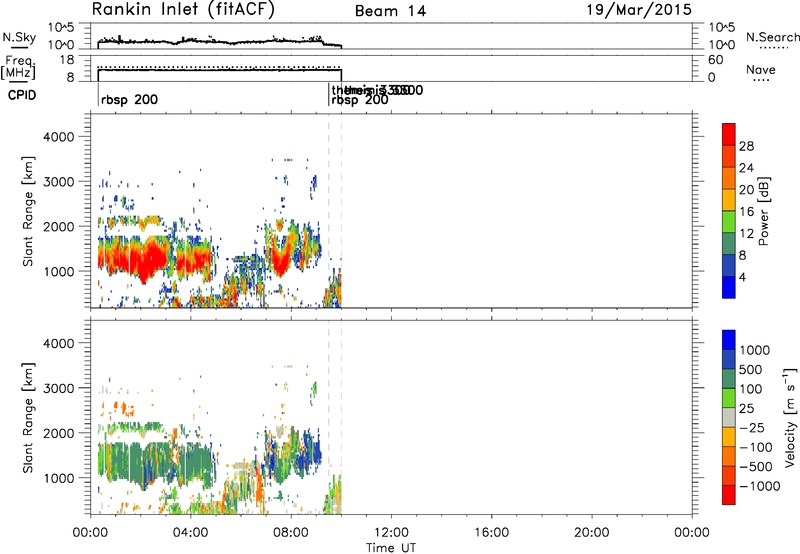800x554 pixels.
Task: Click the '3000' tick of the Velocity panel
Action: [x=59, y=388]
